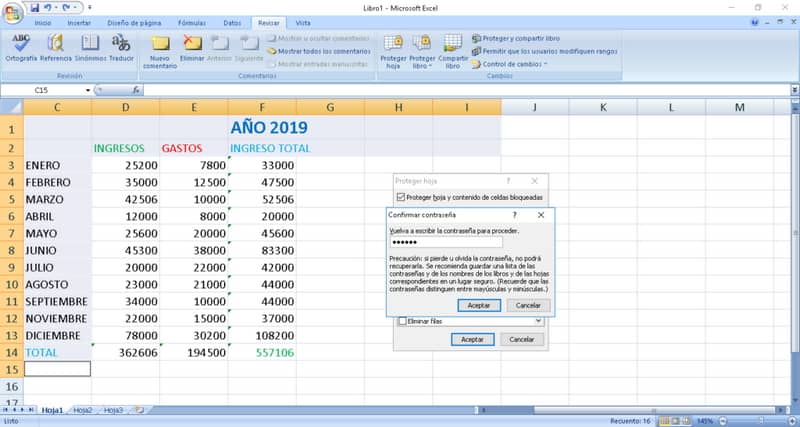This screenshot has height=427, width=800.
Task: Switch to Normal view in status bar
Action: click(664, 421)
